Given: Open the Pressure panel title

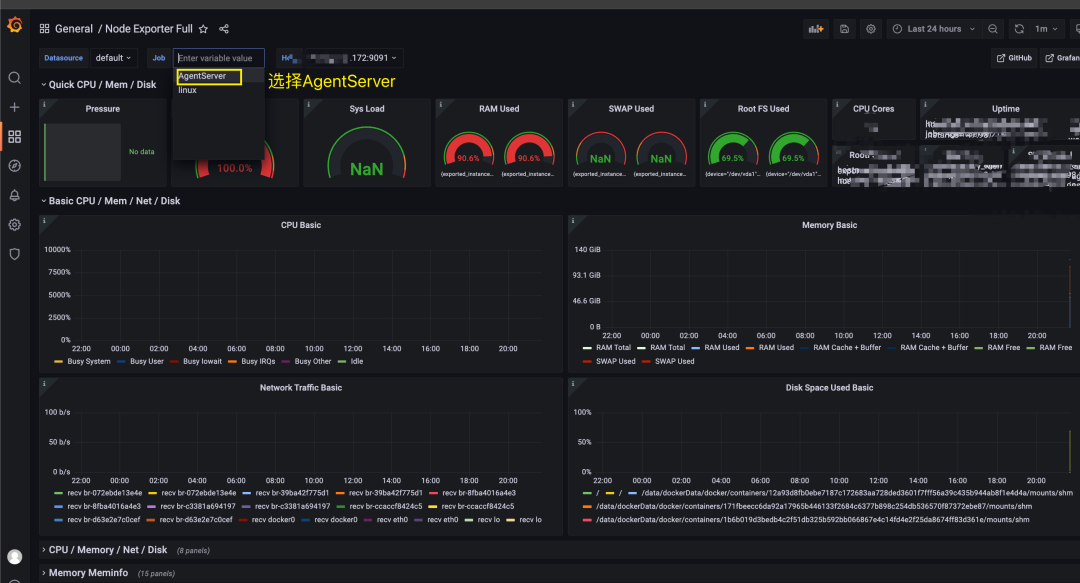Looking at the screenshot, I should 103,109.
